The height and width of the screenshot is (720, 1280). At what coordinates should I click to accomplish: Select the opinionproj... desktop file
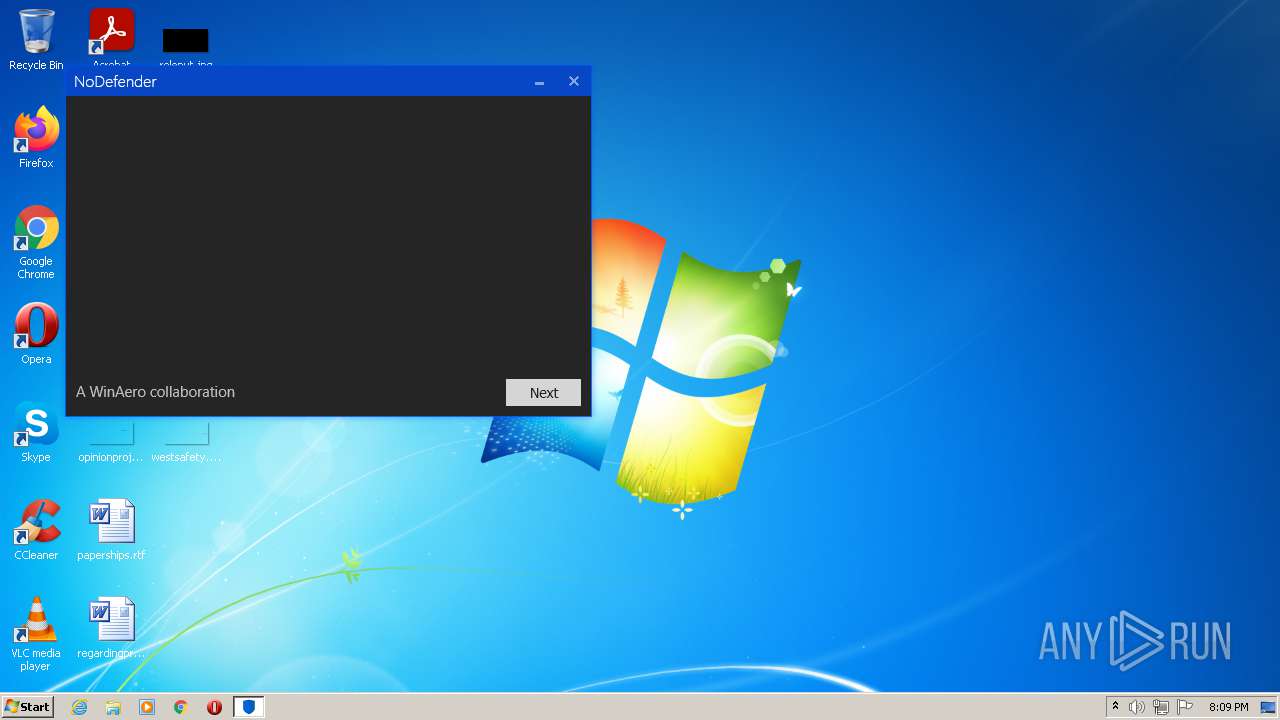(x=111, y=442)
